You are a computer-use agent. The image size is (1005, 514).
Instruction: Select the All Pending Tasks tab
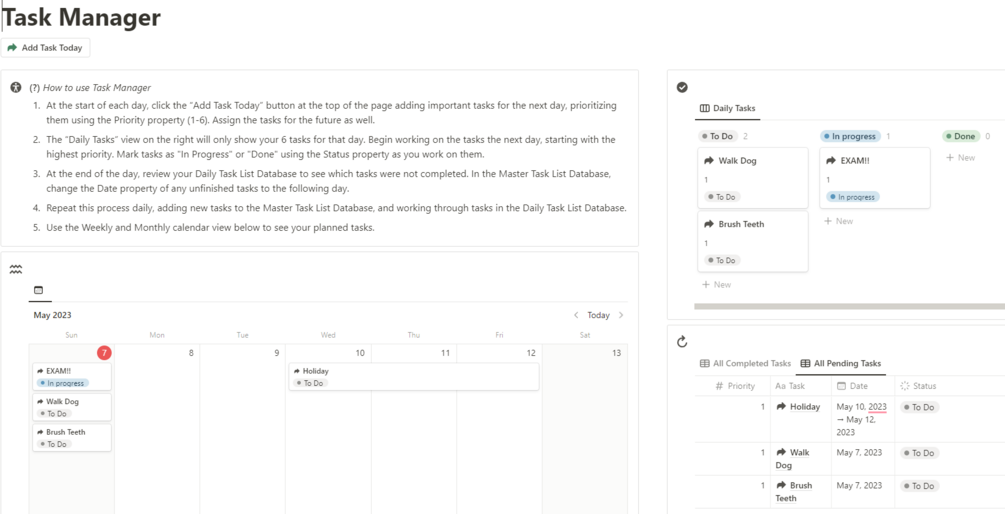tap(840, 364)
